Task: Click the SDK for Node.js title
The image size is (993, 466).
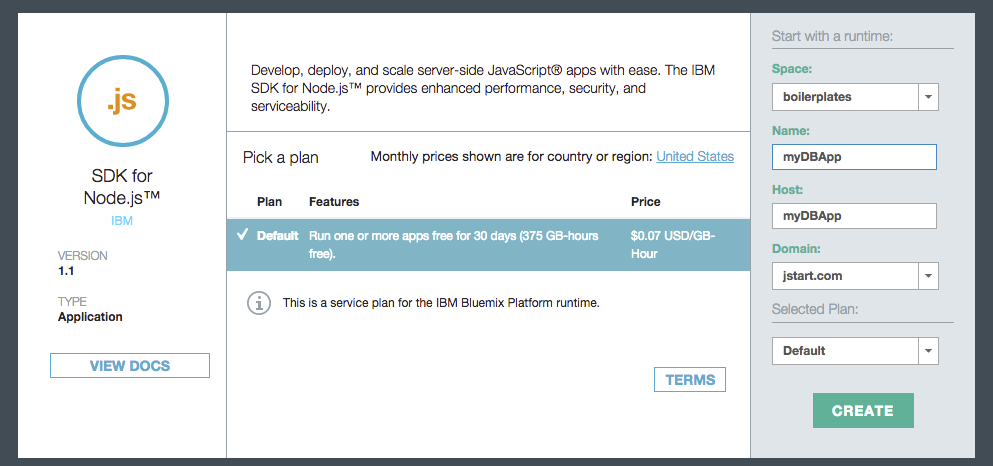Action: pos(121,188)
